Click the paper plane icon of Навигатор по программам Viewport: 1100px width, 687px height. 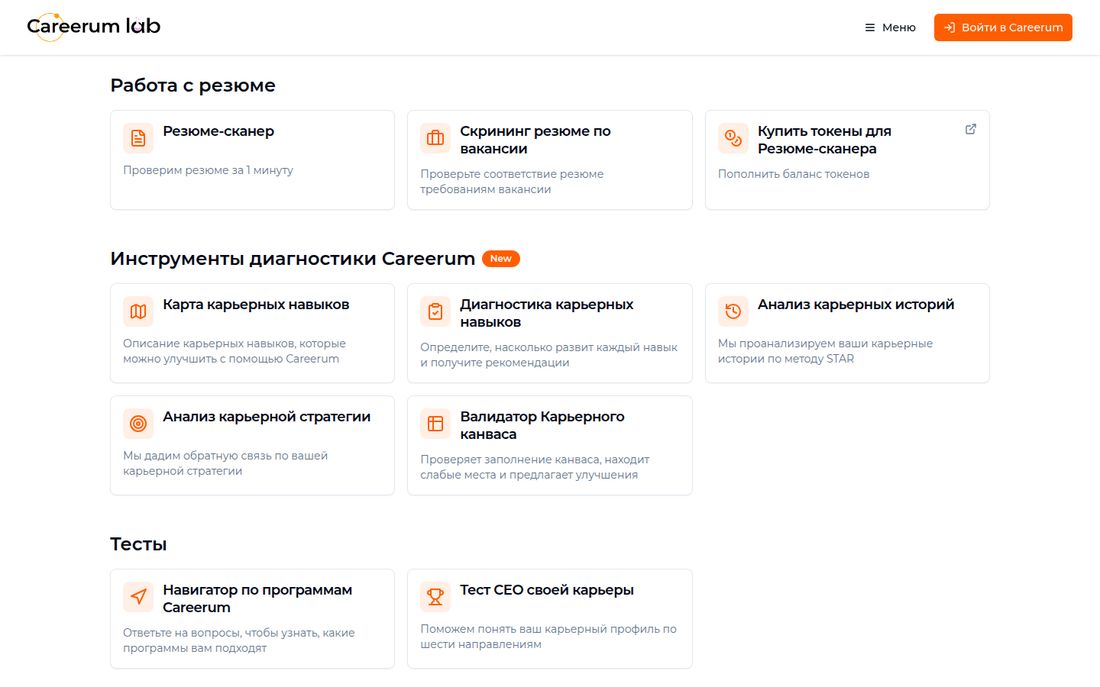138,597
